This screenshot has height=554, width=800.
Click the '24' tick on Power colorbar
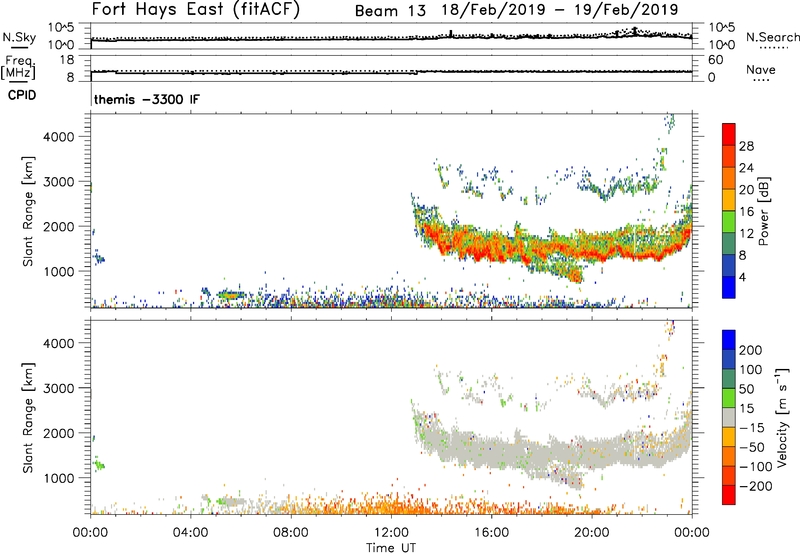[x=746, y=168]
